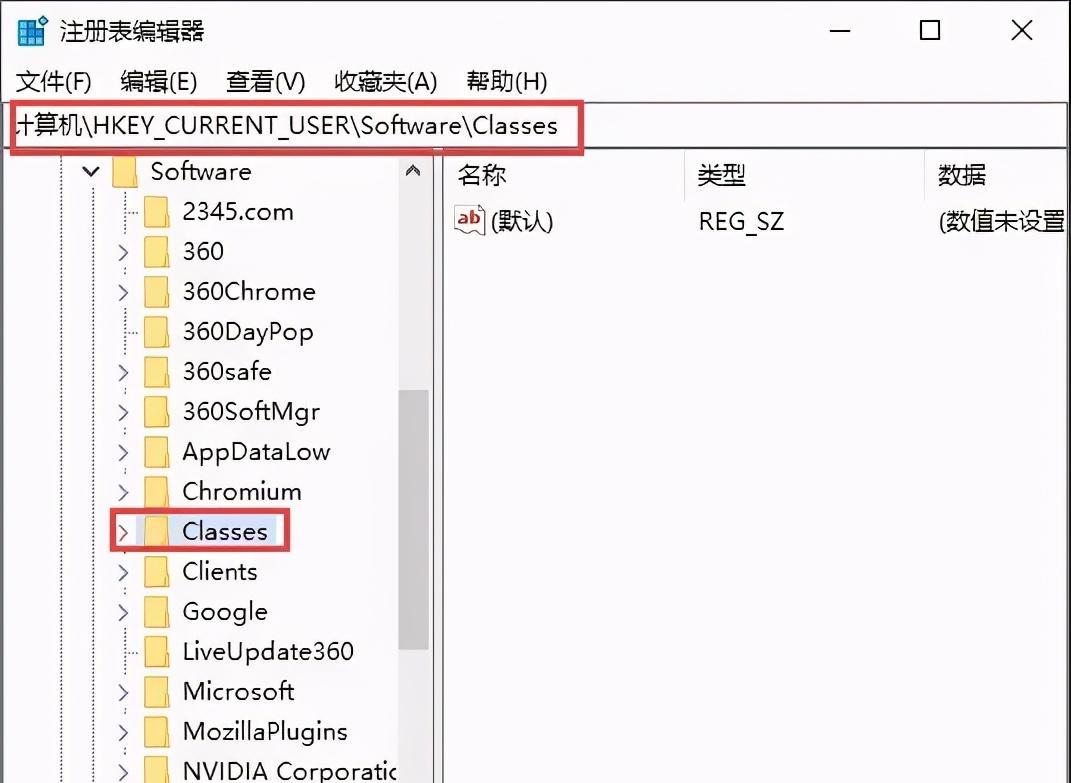Expand the Microsoft registry key
Viewport: 1071px width, 783px height.
(122, 691)
